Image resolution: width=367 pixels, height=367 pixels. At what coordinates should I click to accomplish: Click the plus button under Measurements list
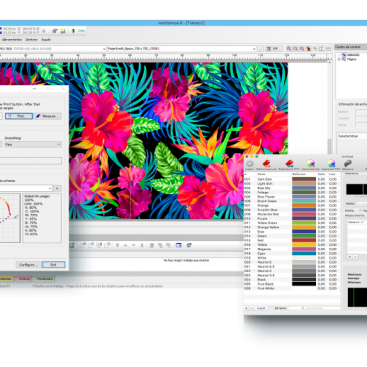pos(350,257)
